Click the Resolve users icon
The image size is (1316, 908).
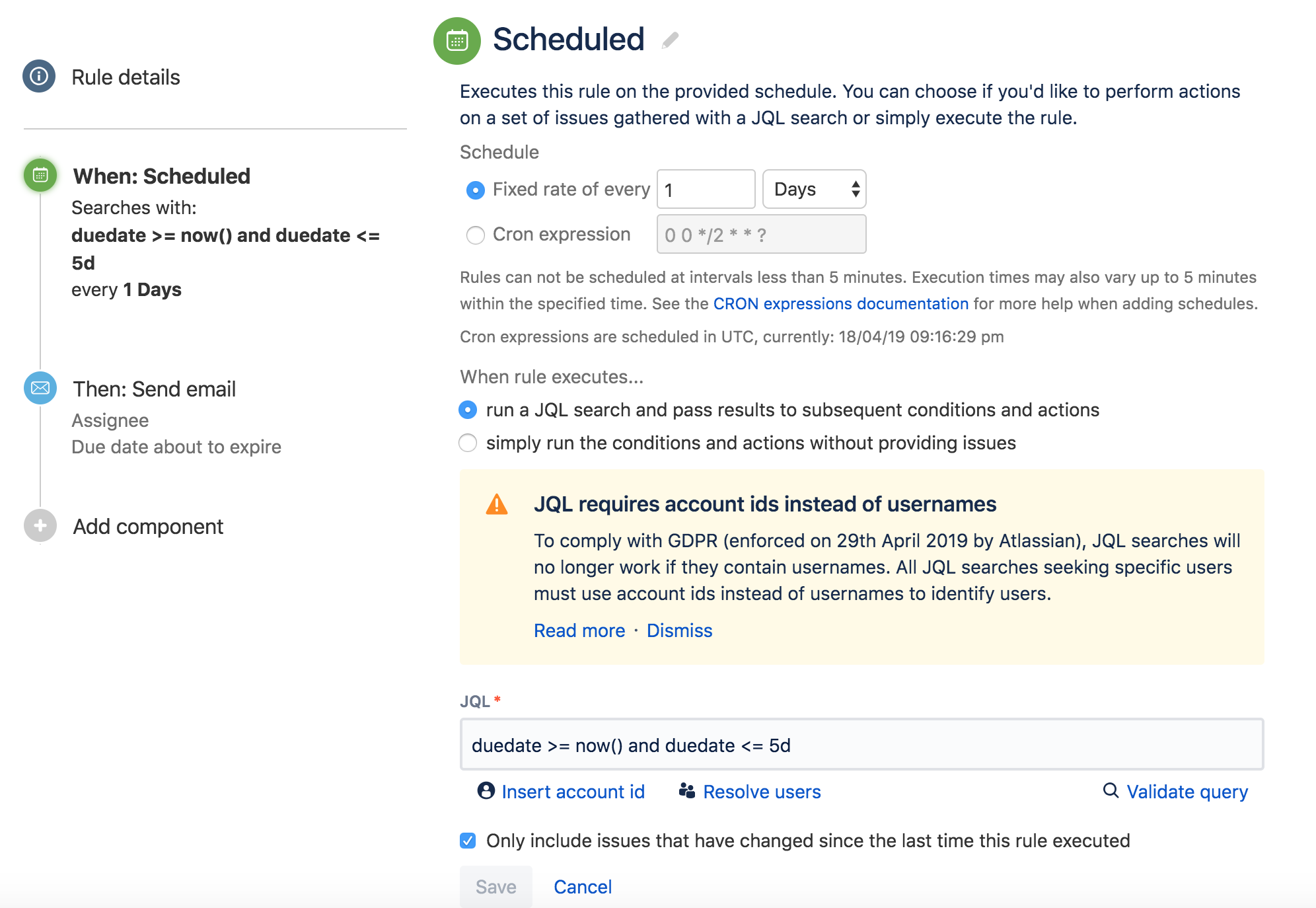(x=687, y=790)
